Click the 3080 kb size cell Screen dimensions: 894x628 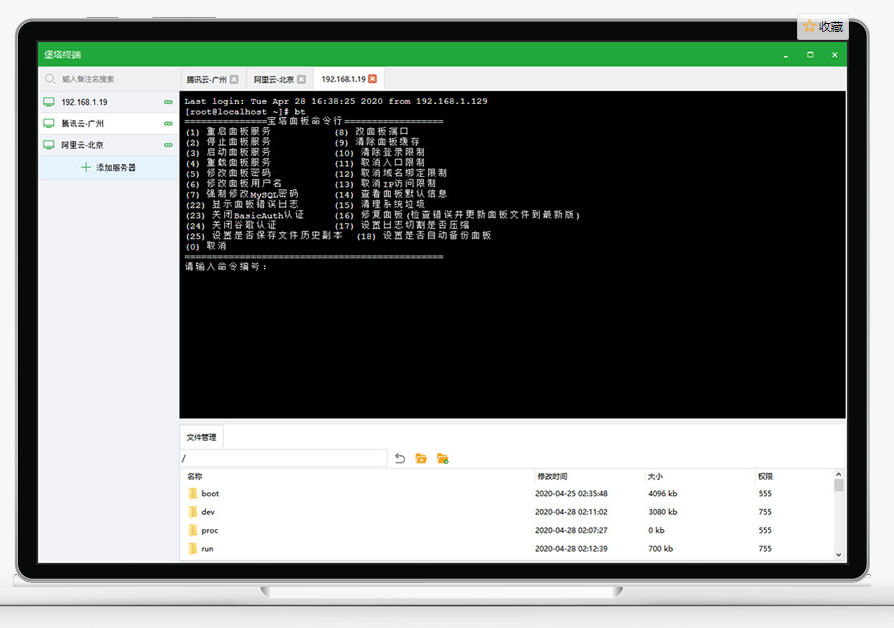[663, 512]
